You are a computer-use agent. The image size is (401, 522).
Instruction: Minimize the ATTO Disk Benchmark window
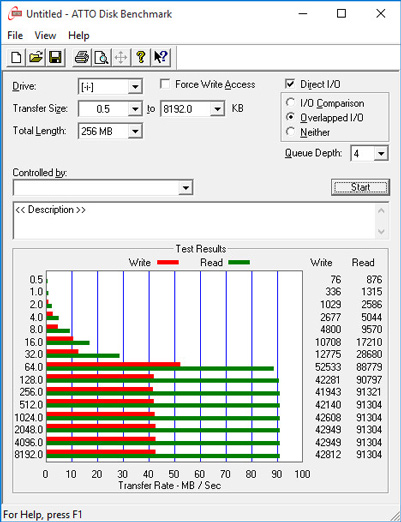(x=303, y=14)
